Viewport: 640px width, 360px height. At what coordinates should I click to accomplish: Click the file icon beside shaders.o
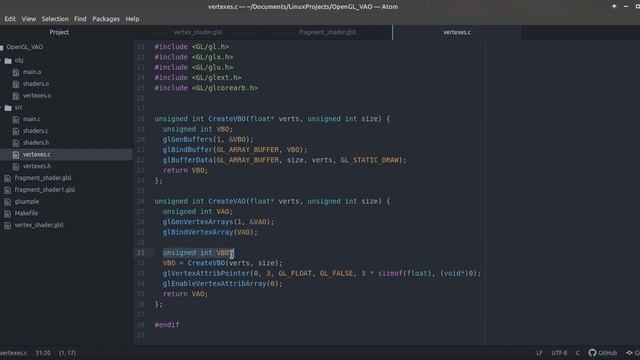[16, 84]
